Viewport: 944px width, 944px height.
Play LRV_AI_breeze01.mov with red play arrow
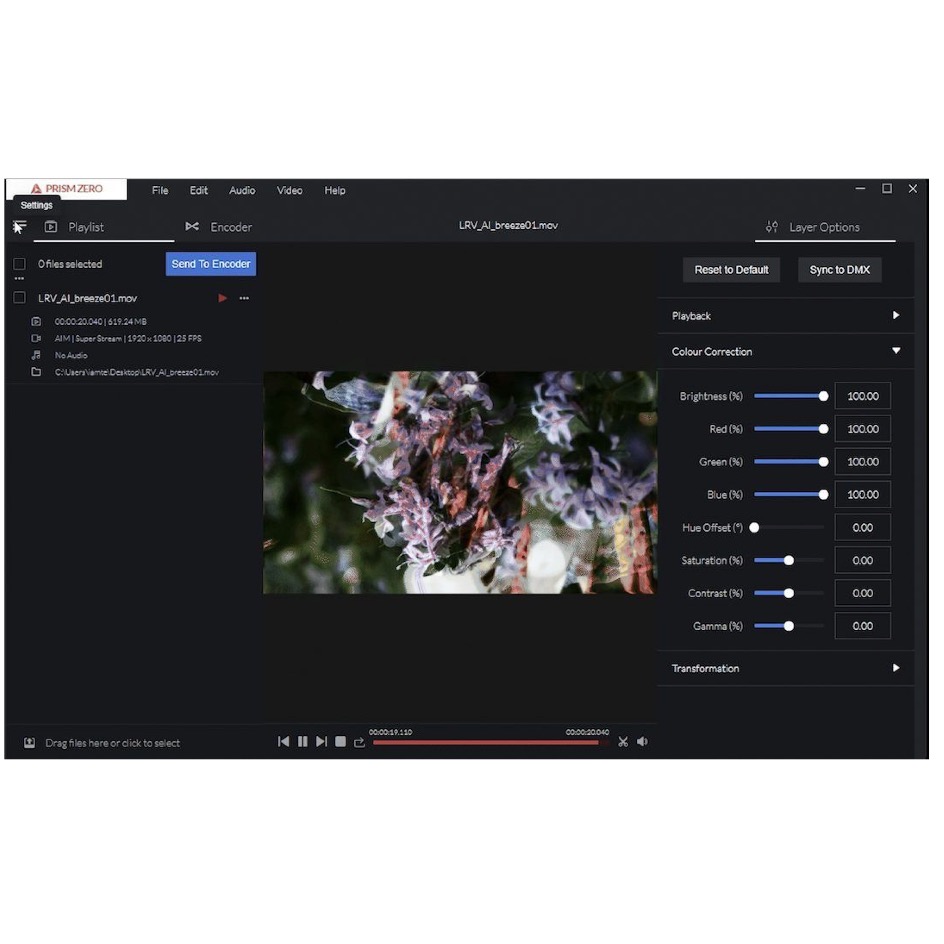[x=222, y=298]
